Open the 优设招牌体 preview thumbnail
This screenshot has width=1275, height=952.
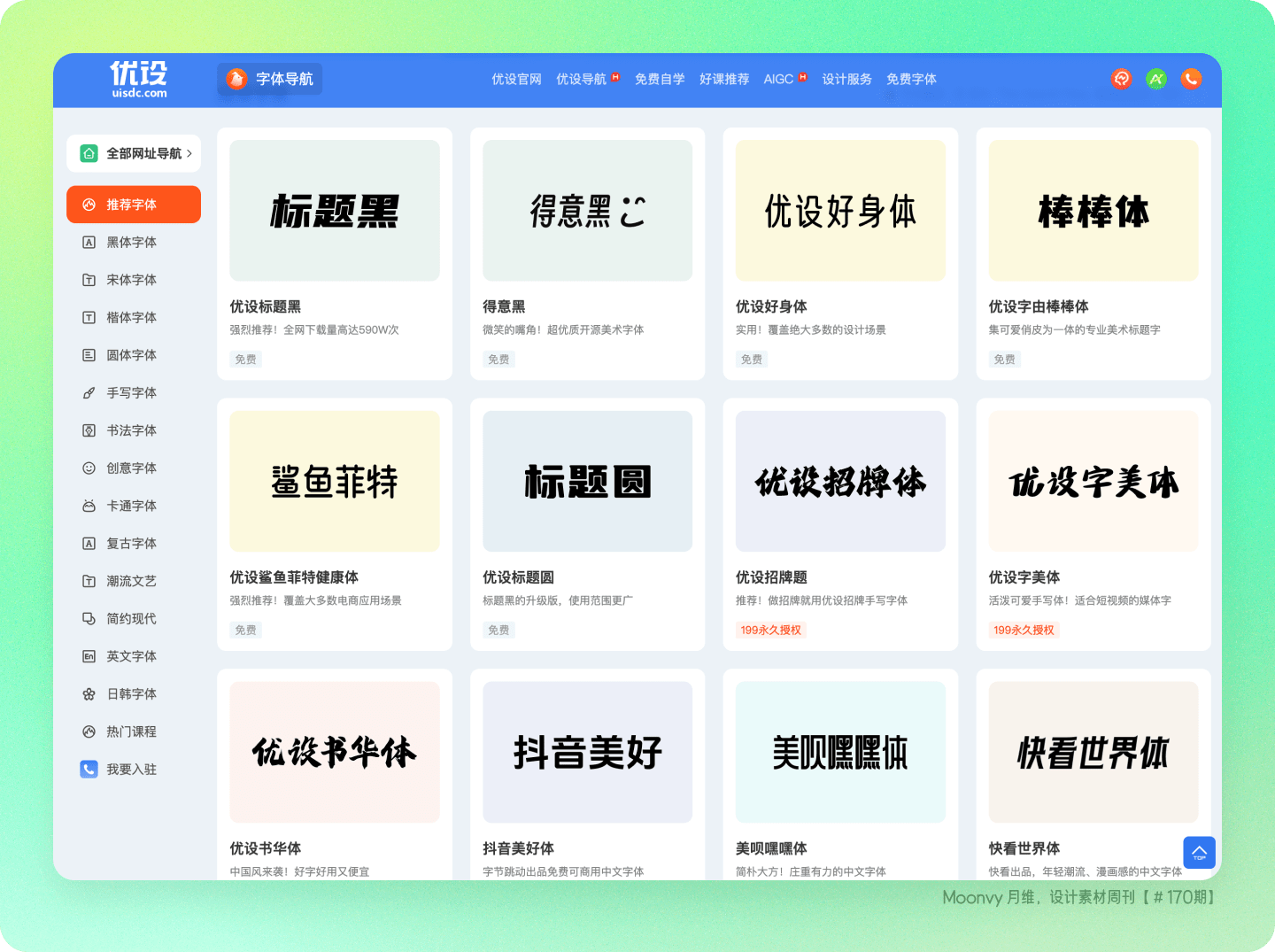pos(840,481)
